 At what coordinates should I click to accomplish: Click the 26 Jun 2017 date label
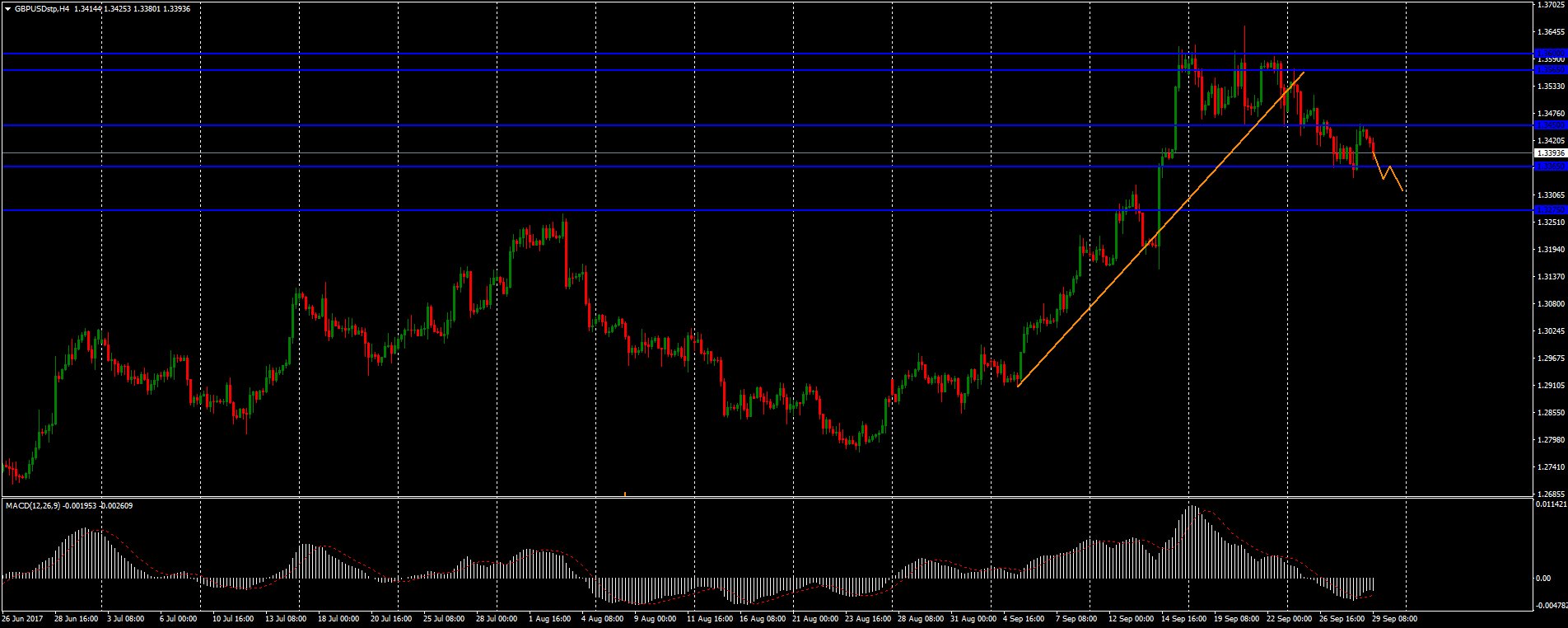tap(22, 618)
